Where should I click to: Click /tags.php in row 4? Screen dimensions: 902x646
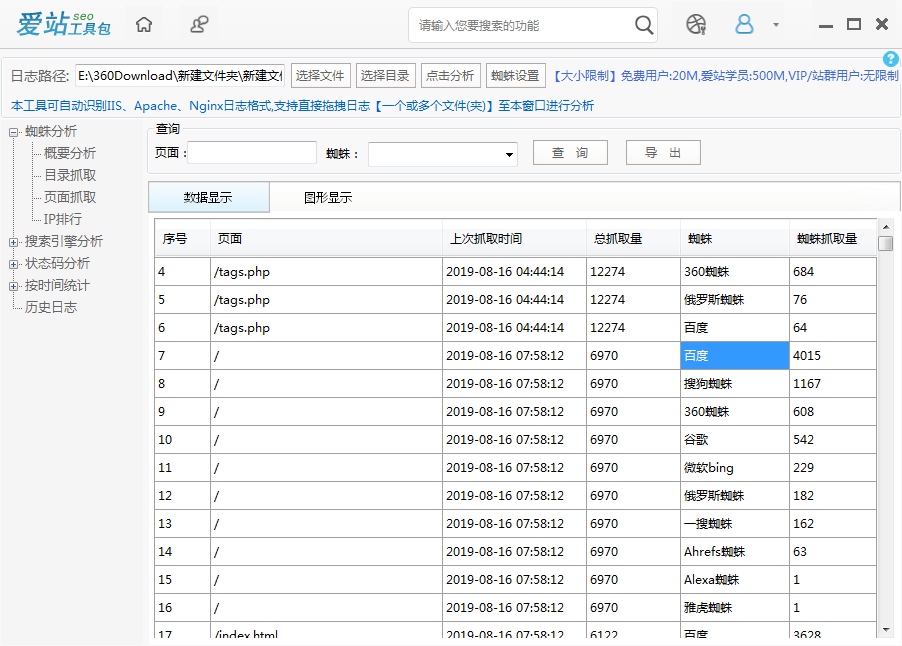click(327, 272)
